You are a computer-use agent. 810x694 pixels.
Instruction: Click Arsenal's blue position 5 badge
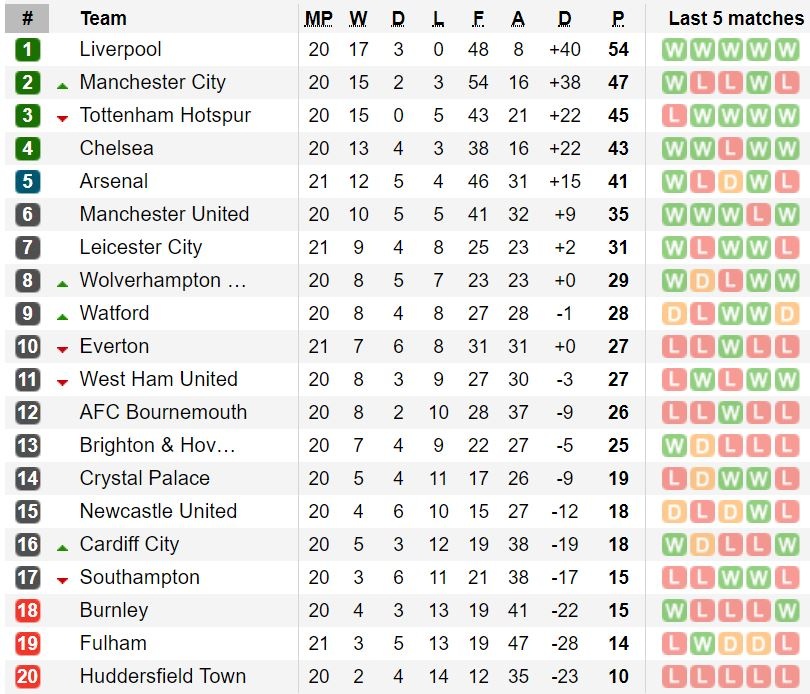tap(28, 182)
